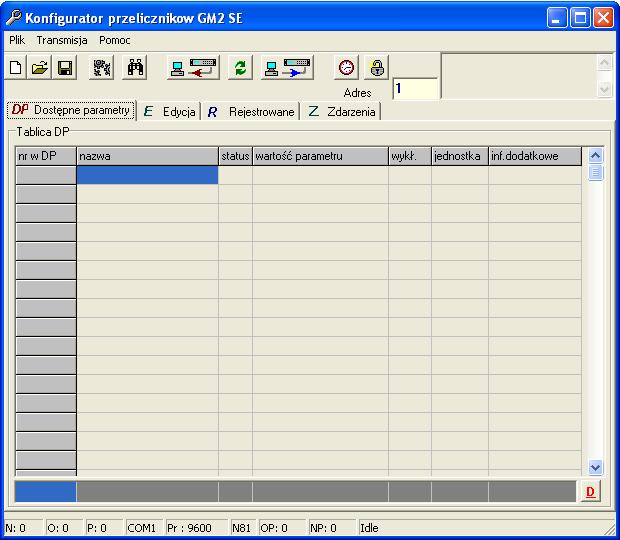Minimize the Konfigurator window

click(x=557, y=18)
